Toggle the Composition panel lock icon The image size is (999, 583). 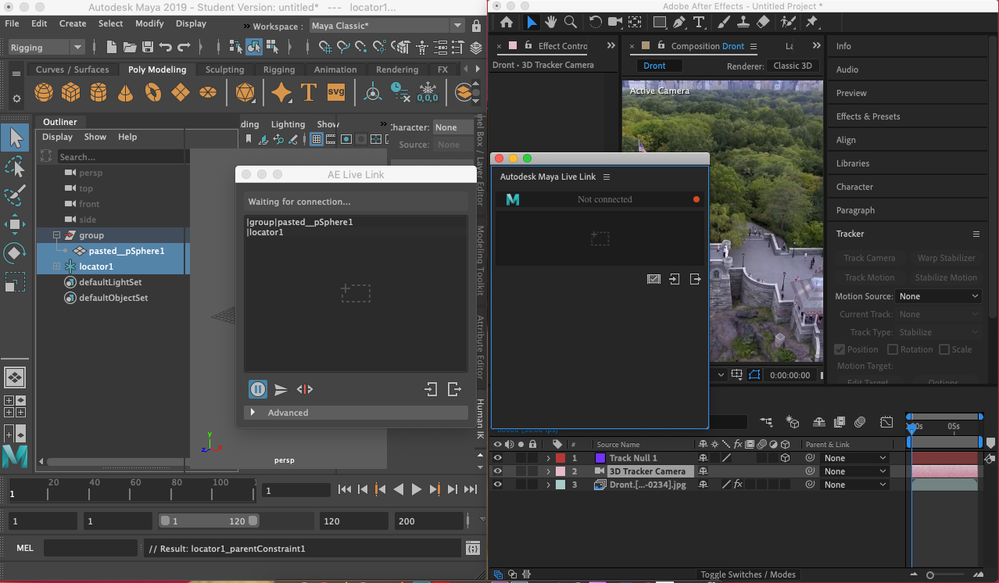pos(661,45)
